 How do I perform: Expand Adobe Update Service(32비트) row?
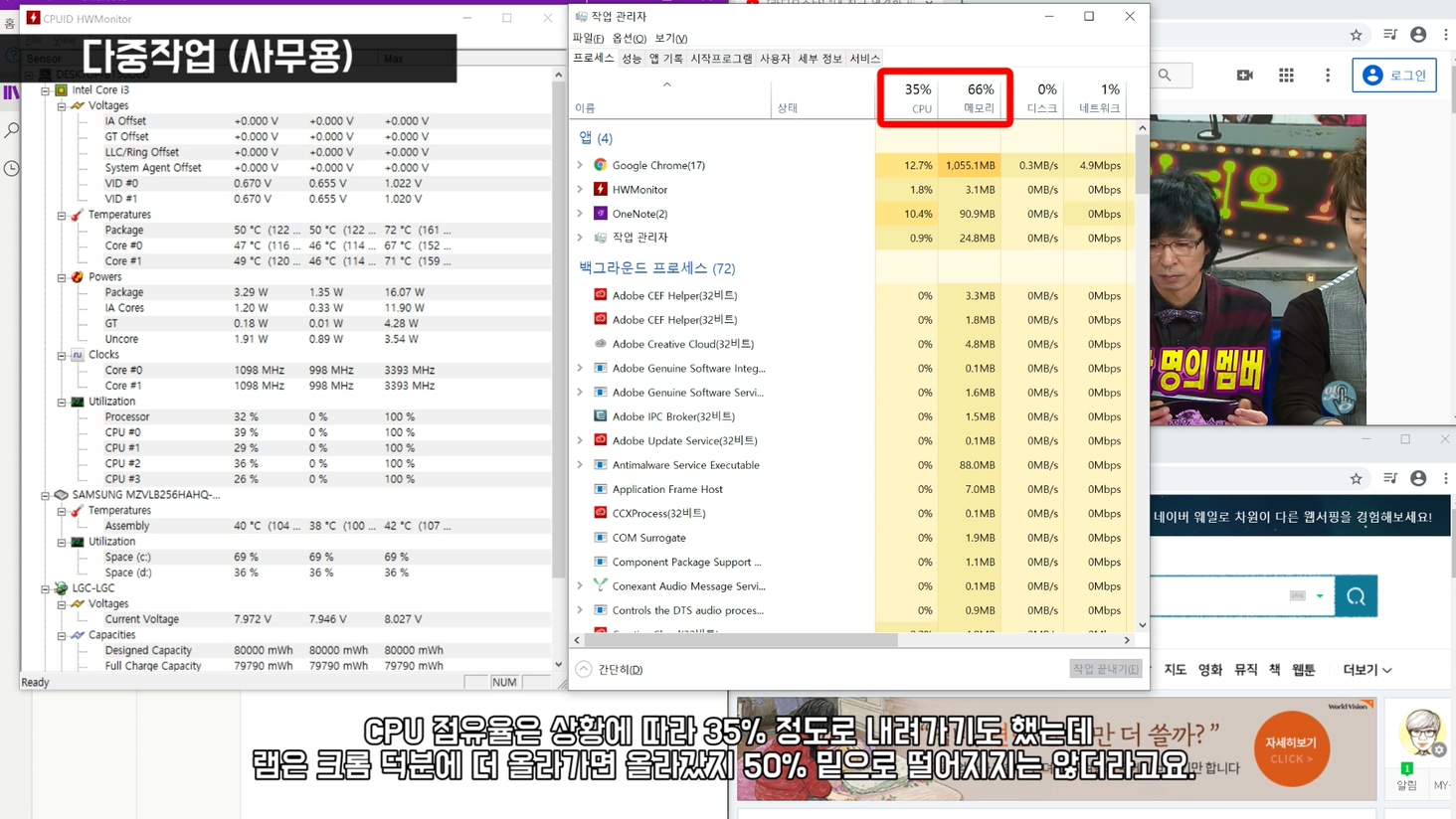click(x=580, y=440)
